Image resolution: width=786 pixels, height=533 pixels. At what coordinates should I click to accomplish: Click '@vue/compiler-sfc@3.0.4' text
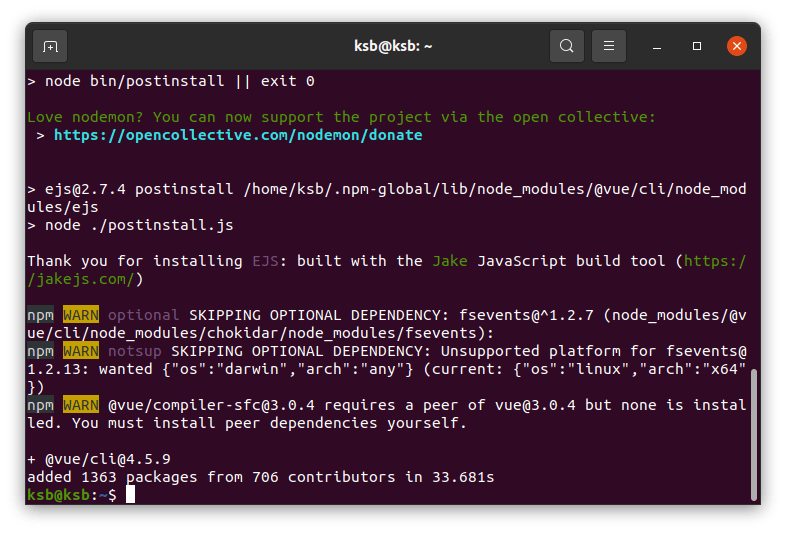pyautogui.click(x=212, y=405)
